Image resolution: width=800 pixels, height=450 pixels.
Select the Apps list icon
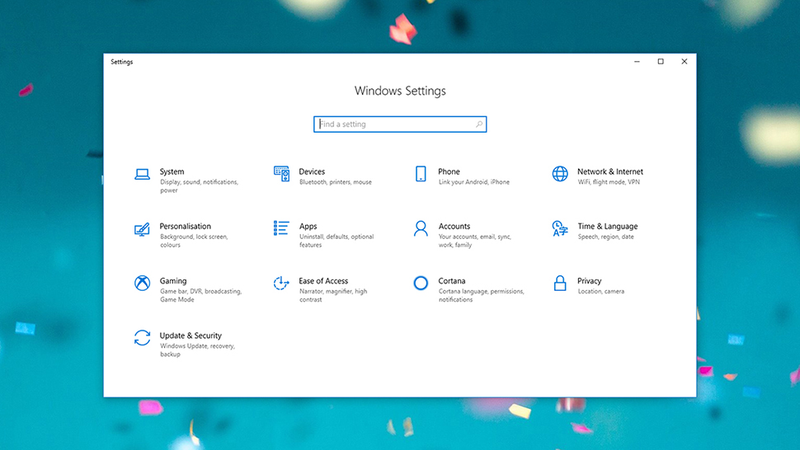click(282, 228)
